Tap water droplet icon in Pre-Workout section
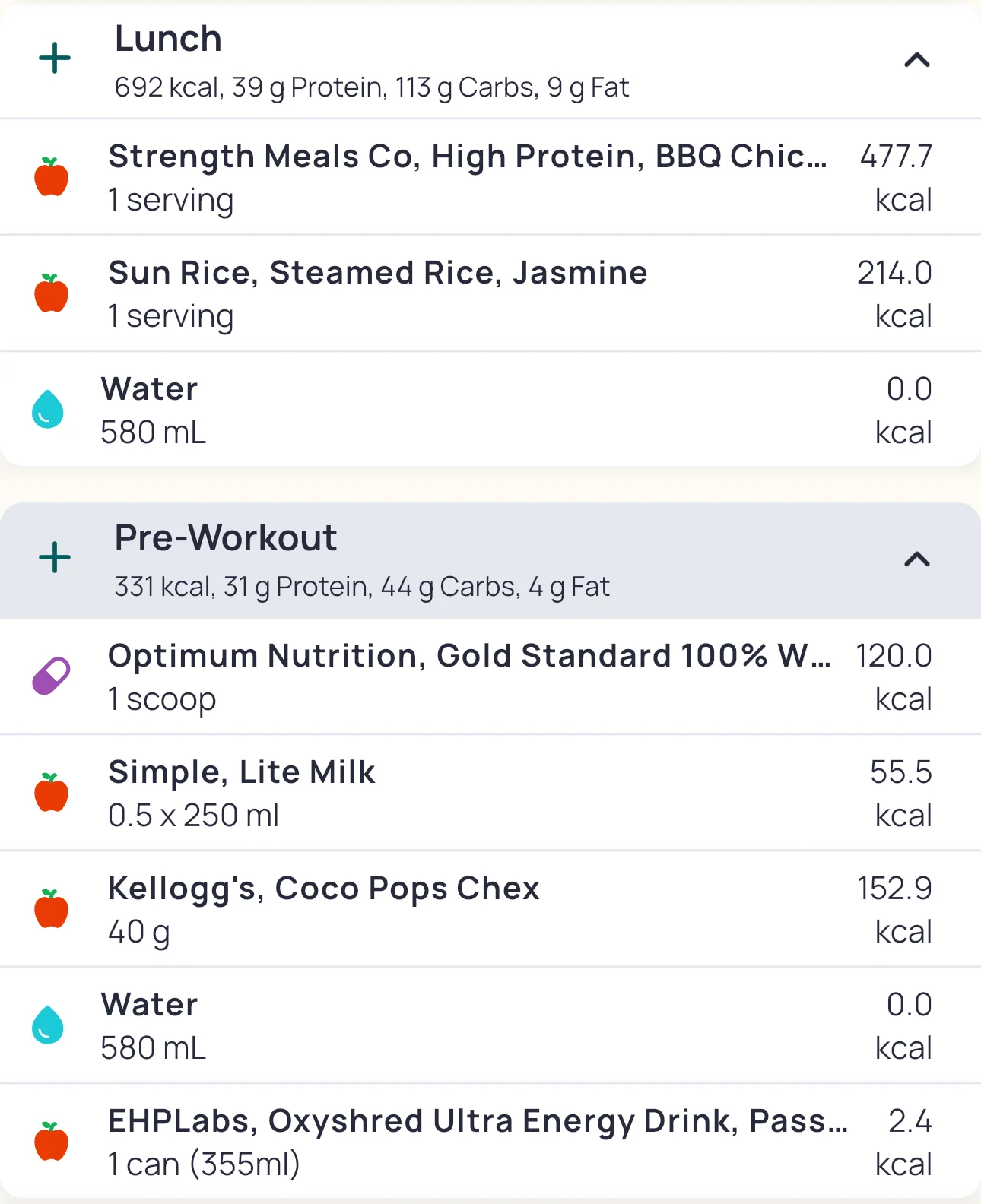This screenshot has width=981, height=1204. pyautogui.click(x=48, y=1025)
